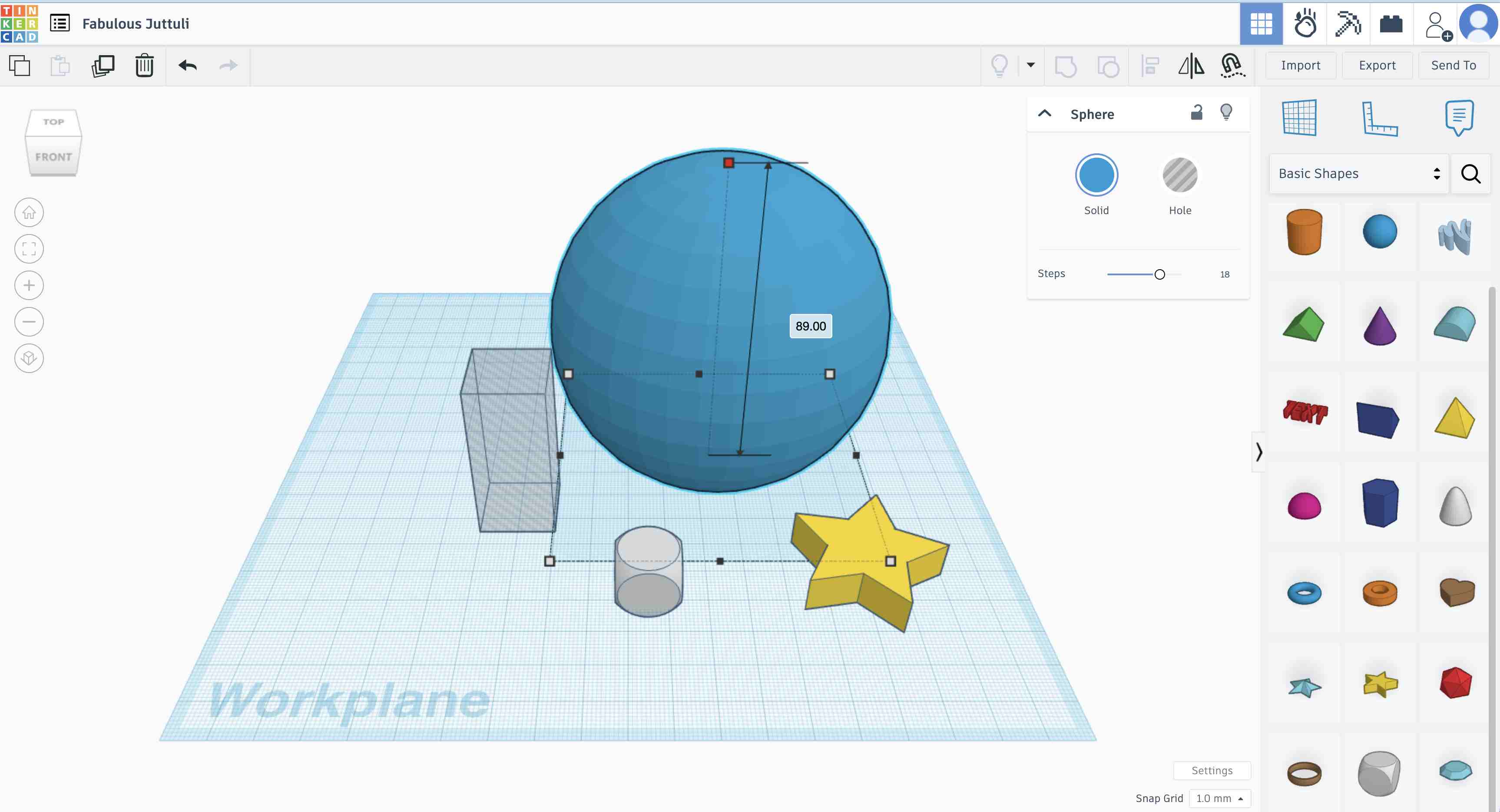The height and width of the screenshot is (812, 1500).
Task: Pick the magenta Half Sphere shape
Action: pyautogui.click(x=1304, y=505)
